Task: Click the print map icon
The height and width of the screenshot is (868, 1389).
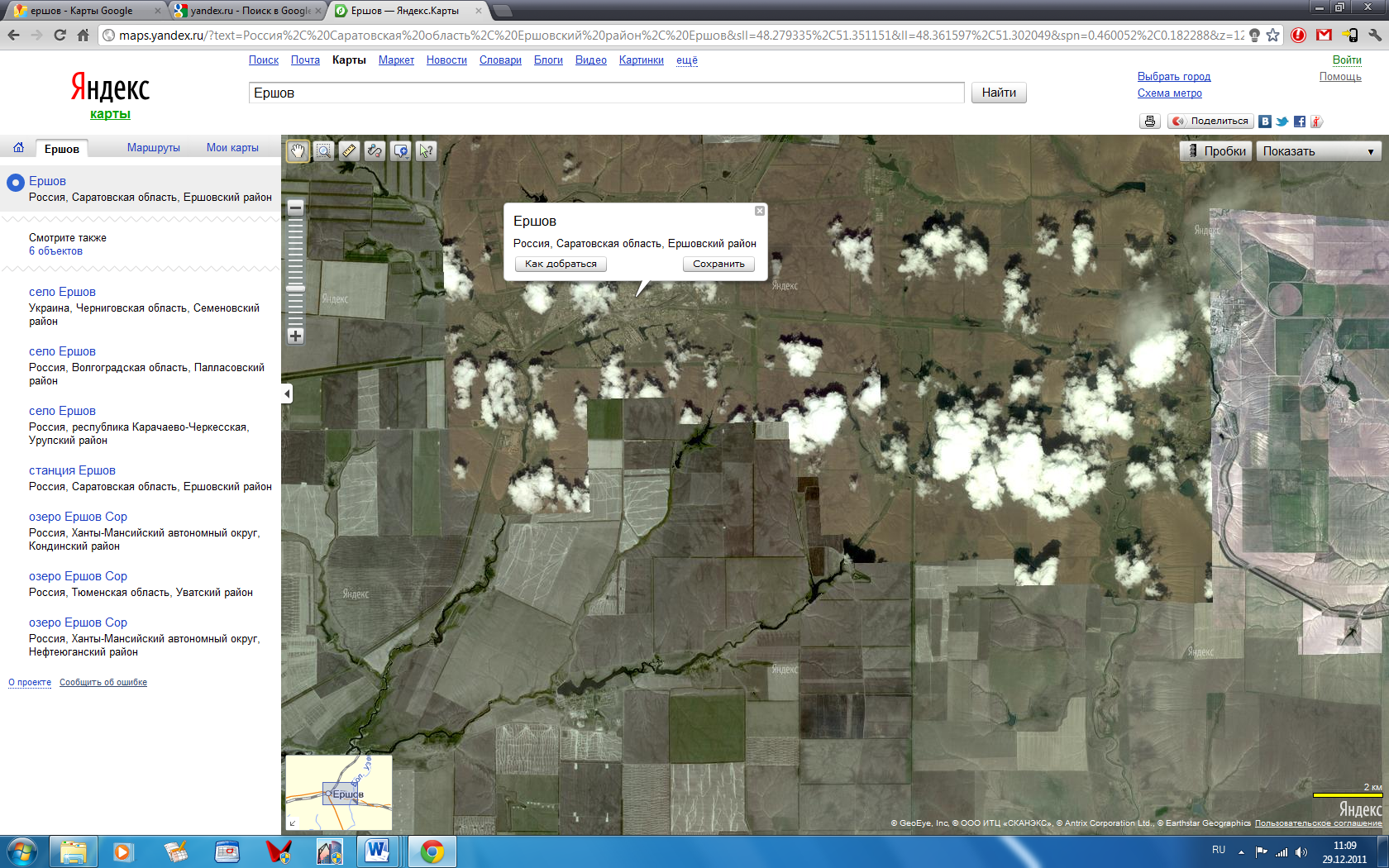Action: point(1150,122)
